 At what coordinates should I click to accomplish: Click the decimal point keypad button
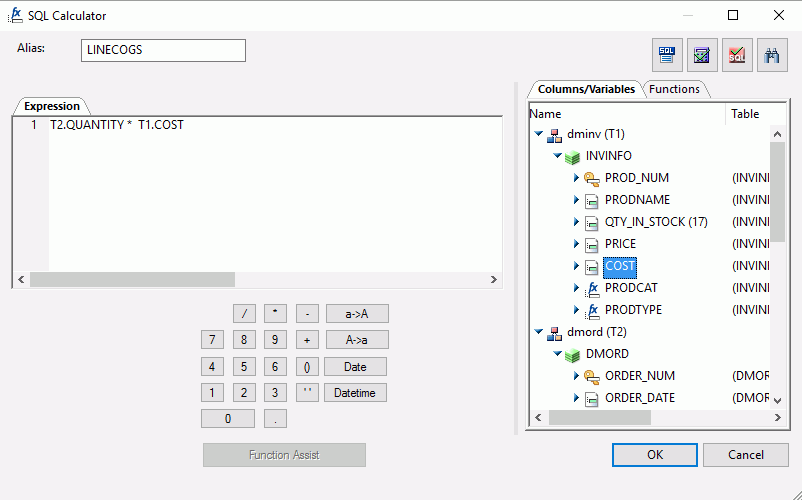pyautogui.click(x=275, y=419)
